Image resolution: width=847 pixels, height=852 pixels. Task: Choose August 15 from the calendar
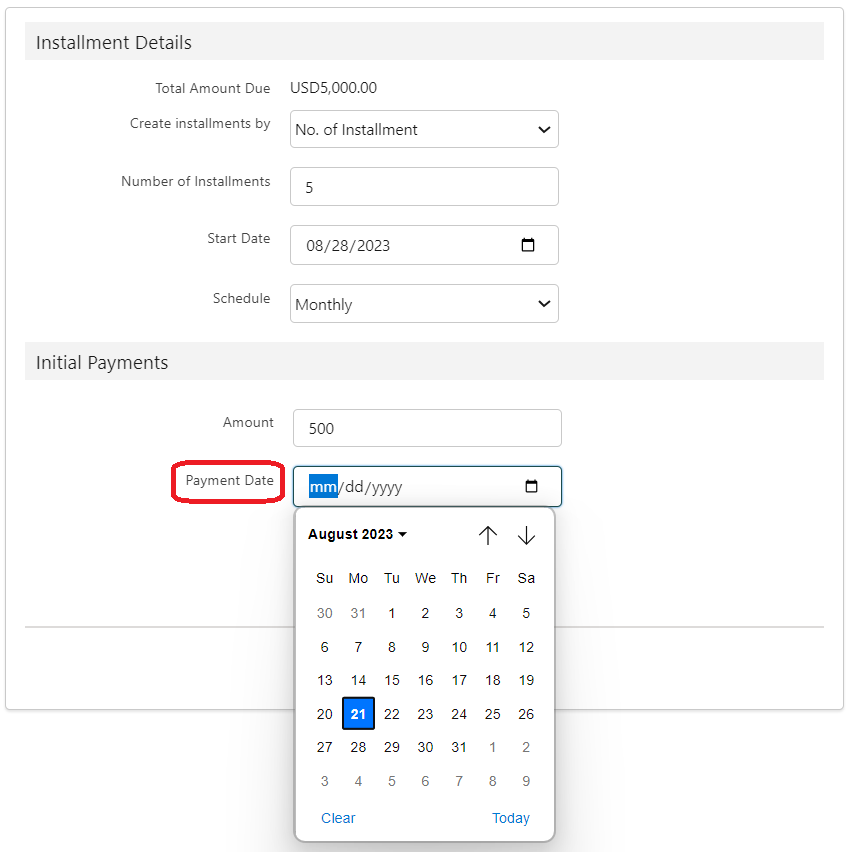pyautogui.click(x=392, y=680)
